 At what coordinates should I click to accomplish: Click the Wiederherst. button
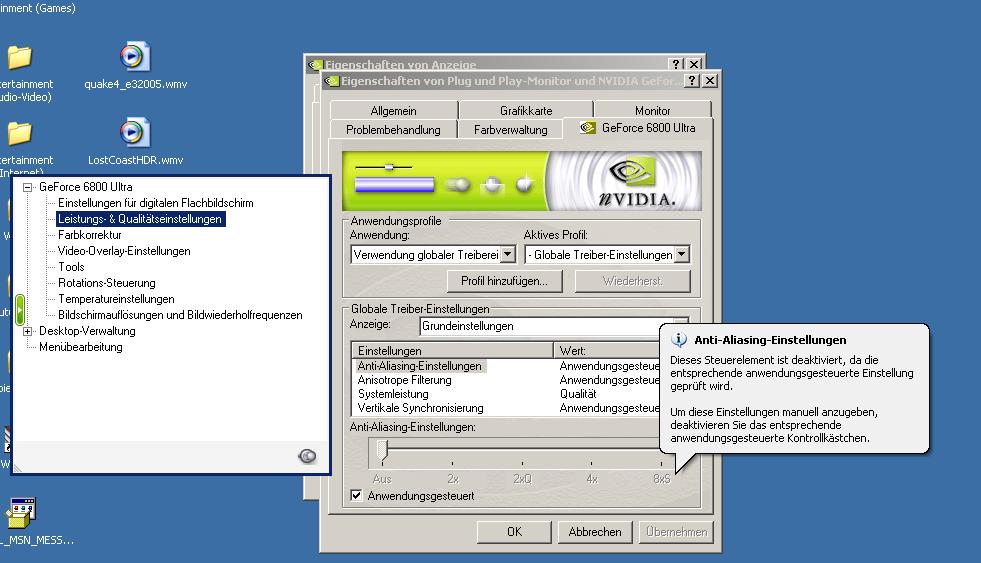click(633, 281)
